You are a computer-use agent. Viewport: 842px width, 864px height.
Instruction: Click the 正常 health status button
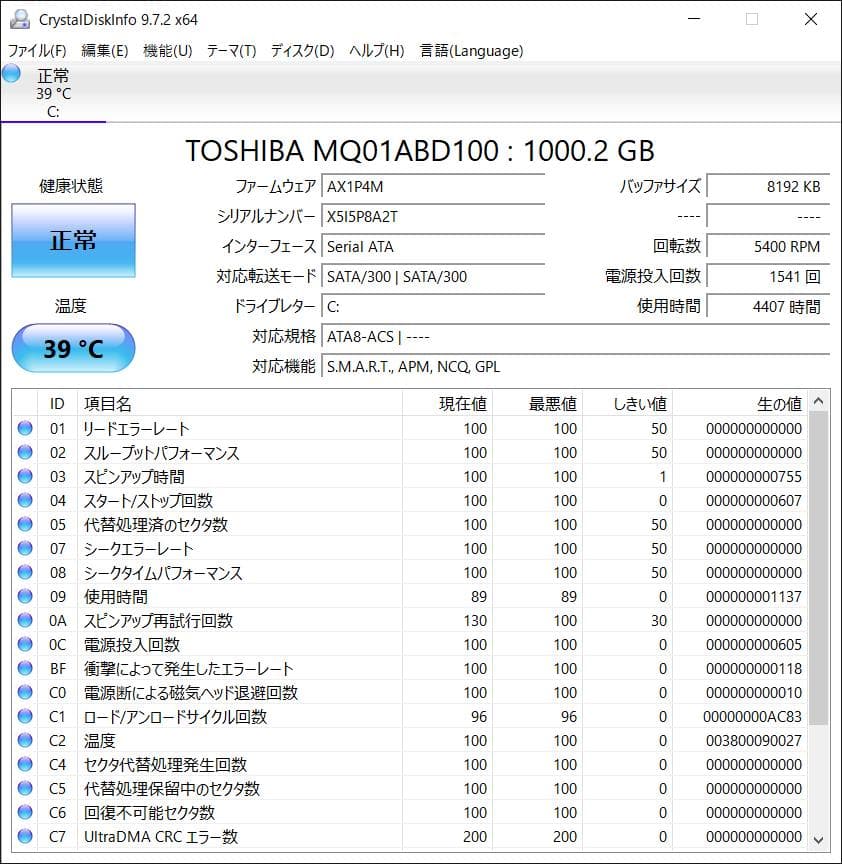pos(73,240)
